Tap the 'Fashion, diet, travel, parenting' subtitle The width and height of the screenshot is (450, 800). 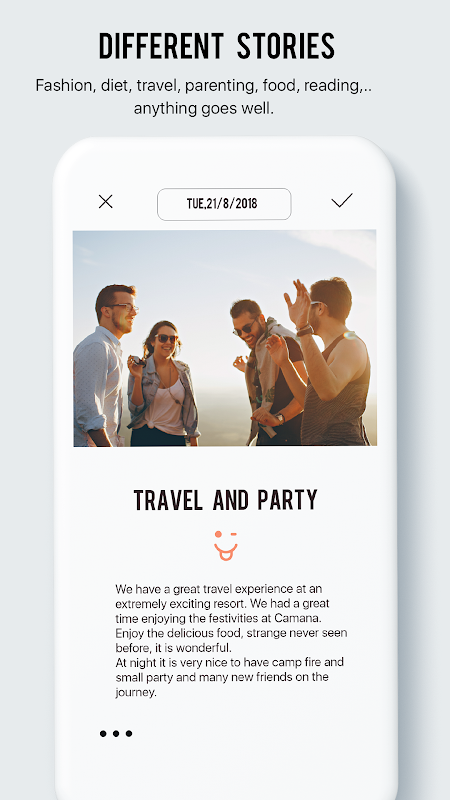tap(204, 85)
